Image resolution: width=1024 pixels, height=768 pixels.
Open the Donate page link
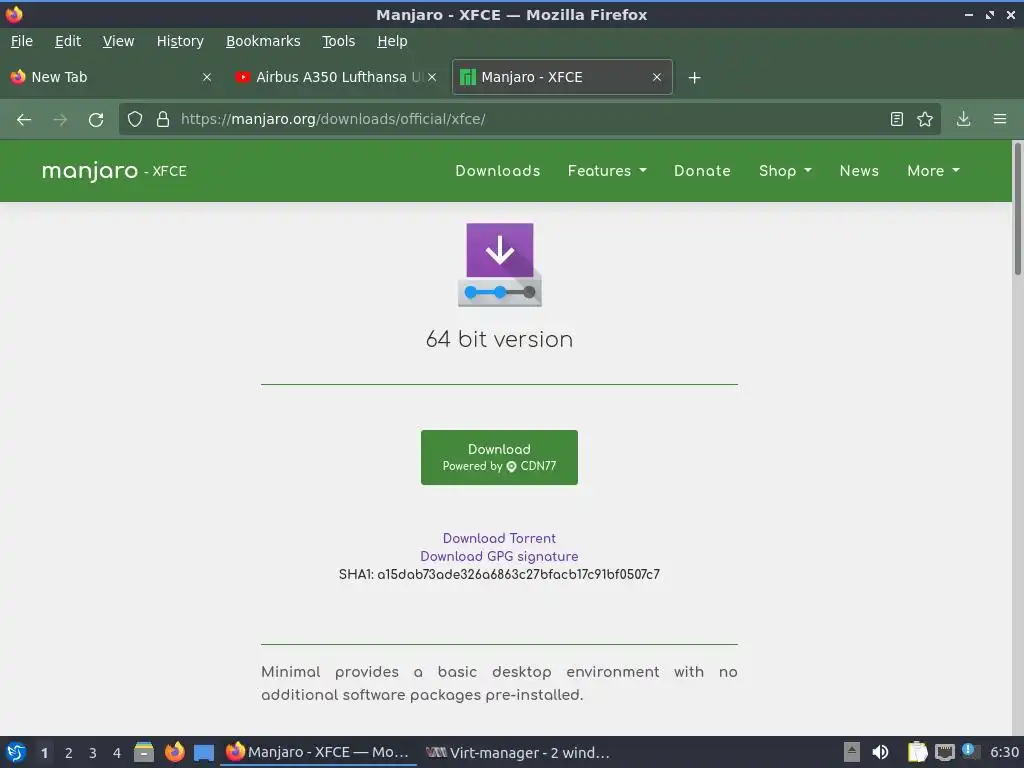point(702,170)
